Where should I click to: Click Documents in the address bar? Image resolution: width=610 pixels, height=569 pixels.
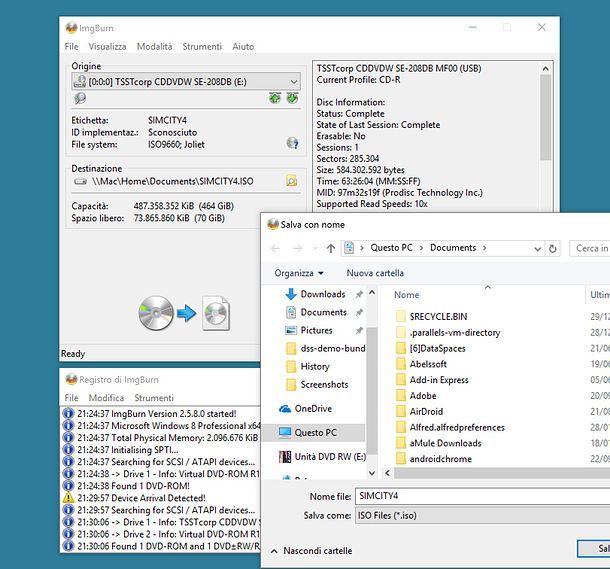pyautogui.click(x=453, y=248)
